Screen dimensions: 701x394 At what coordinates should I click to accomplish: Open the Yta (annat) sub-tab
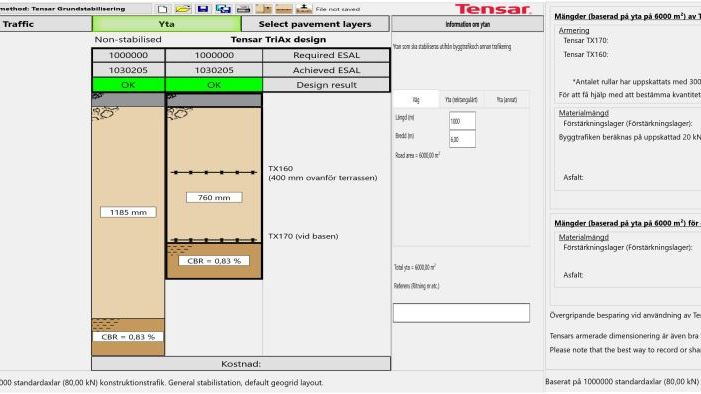coord(507,100)
